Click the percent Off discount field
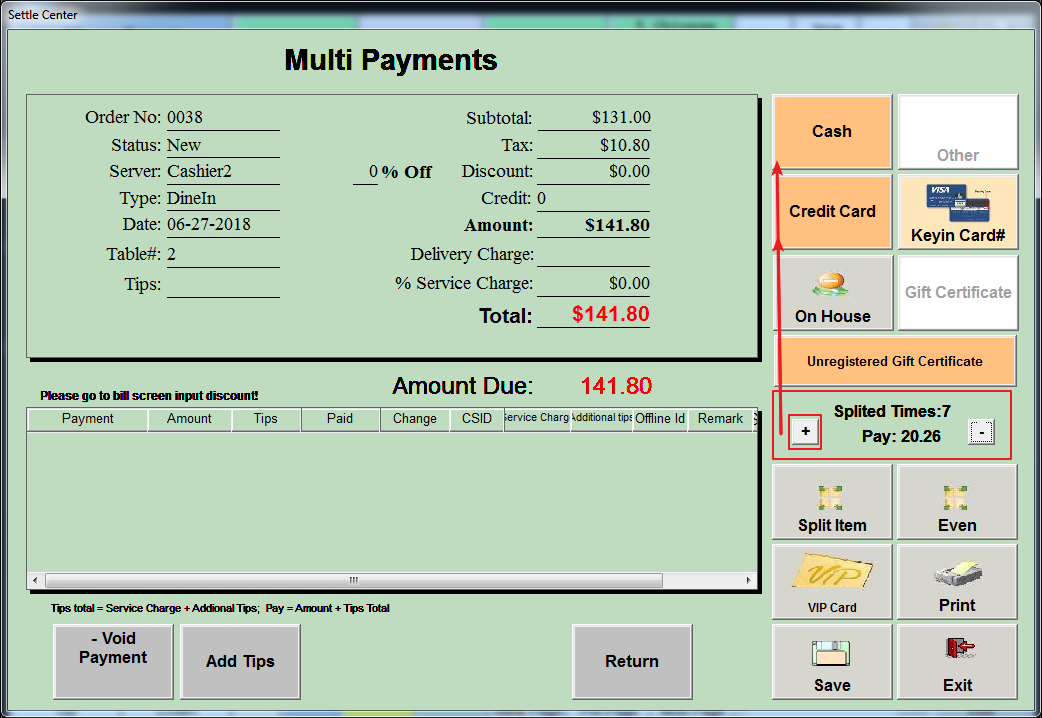Viewport: 1042px width, 718px height. [365, 172]
